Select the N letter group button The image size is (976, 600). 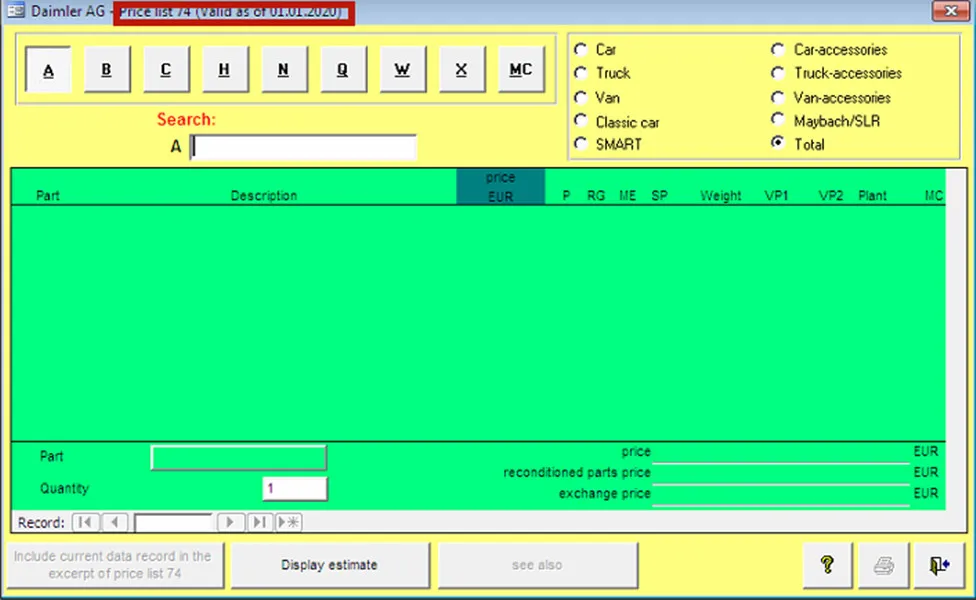pos(283,70)
